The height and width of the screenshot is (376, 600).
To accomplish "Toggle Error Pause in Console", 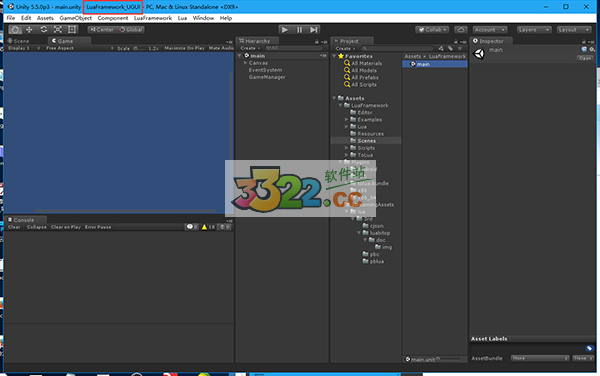I will pyautogui.click(x=98, y=227).
